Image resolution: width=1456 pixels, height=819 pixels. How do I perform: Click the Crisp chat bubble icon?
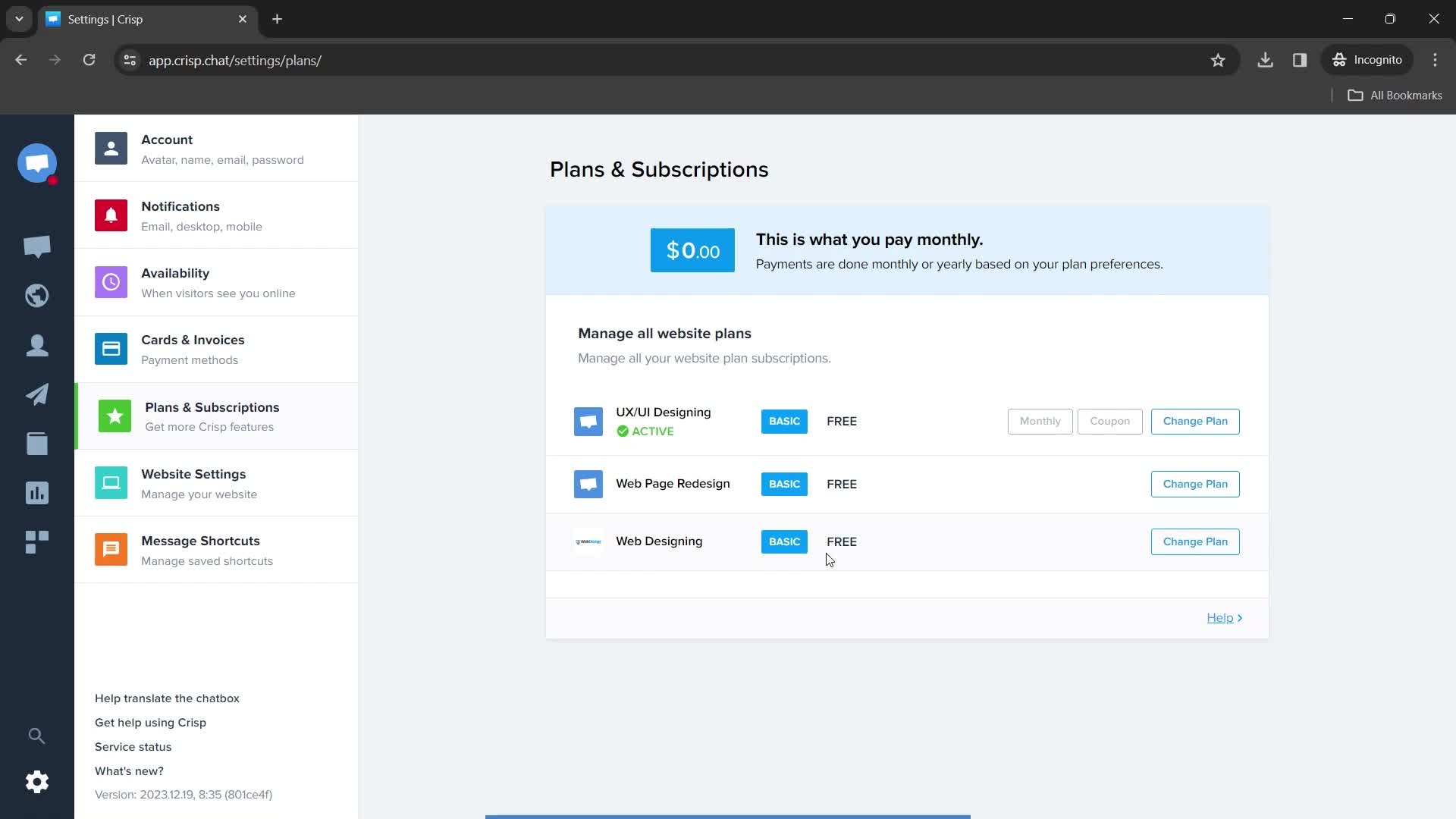click(x=37, y=163)
